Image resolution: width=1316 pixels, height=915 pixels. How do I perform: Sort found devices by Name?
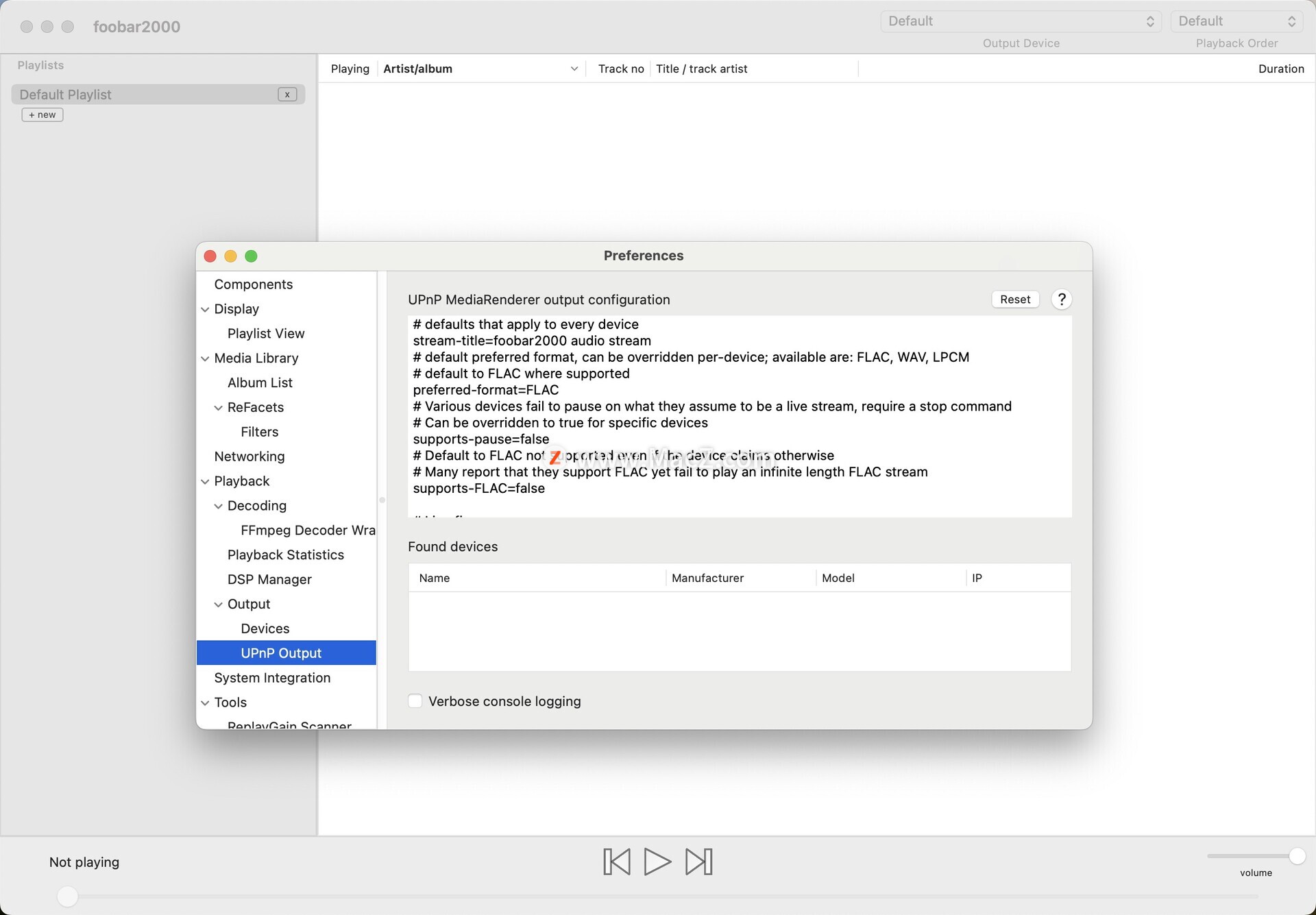(x=537, y=578)
